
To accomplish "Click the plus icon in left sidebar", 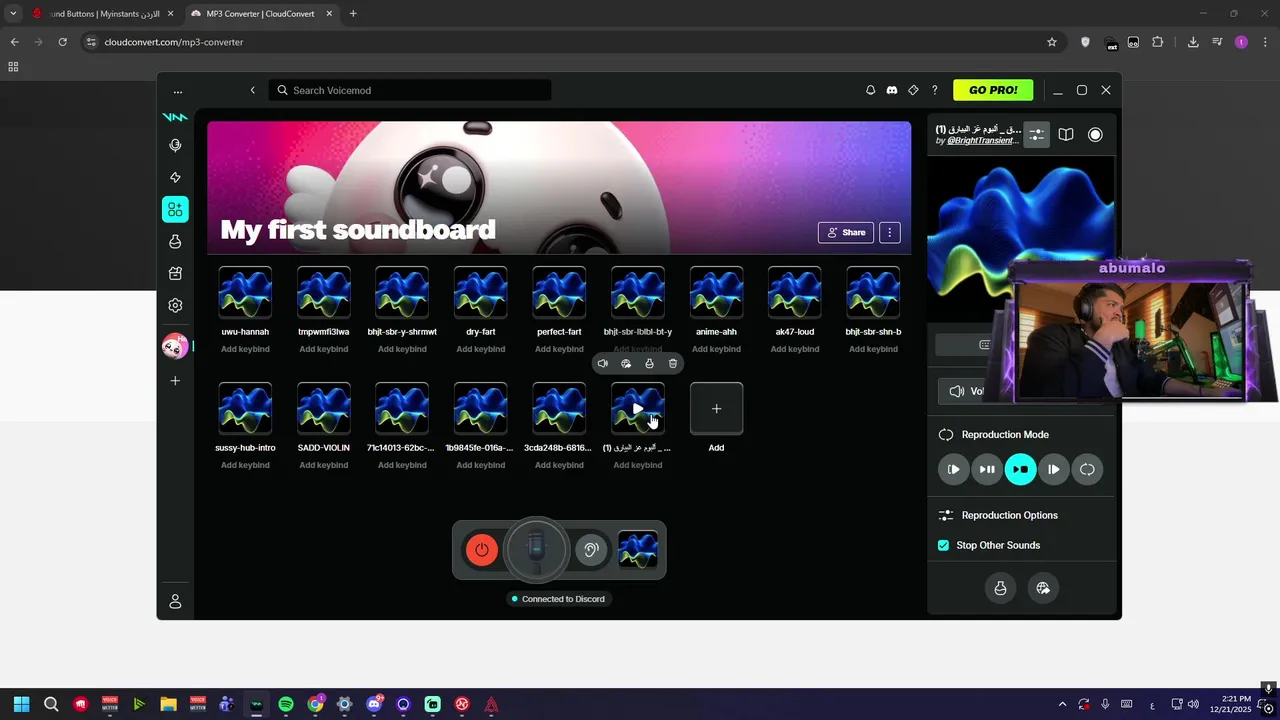I will [x=175, y=381].
